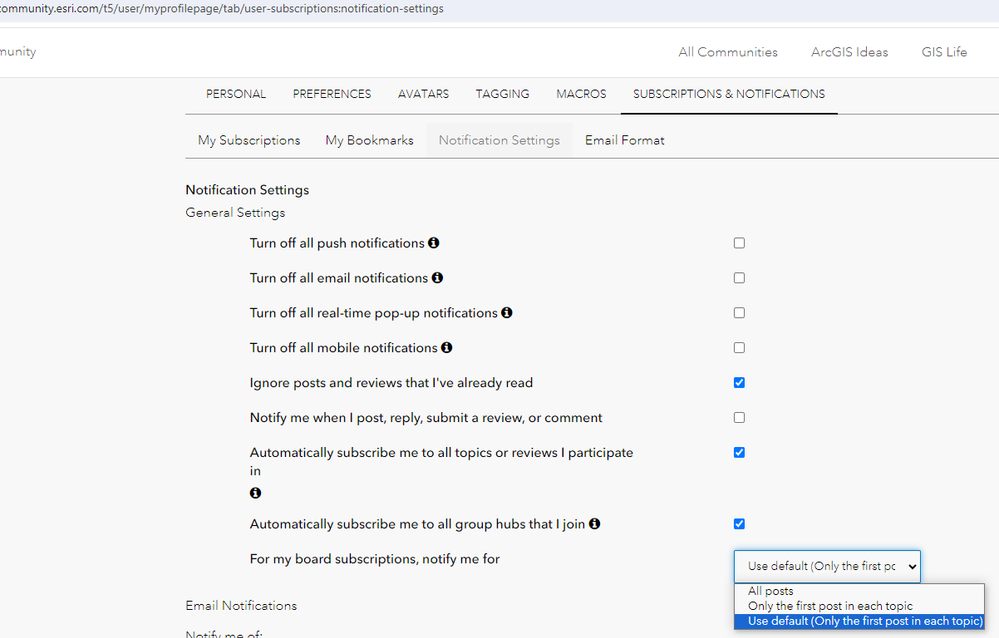Click the Email Notifications section label
The width and height of the screenshot is (999, 638).
point(241,605)
